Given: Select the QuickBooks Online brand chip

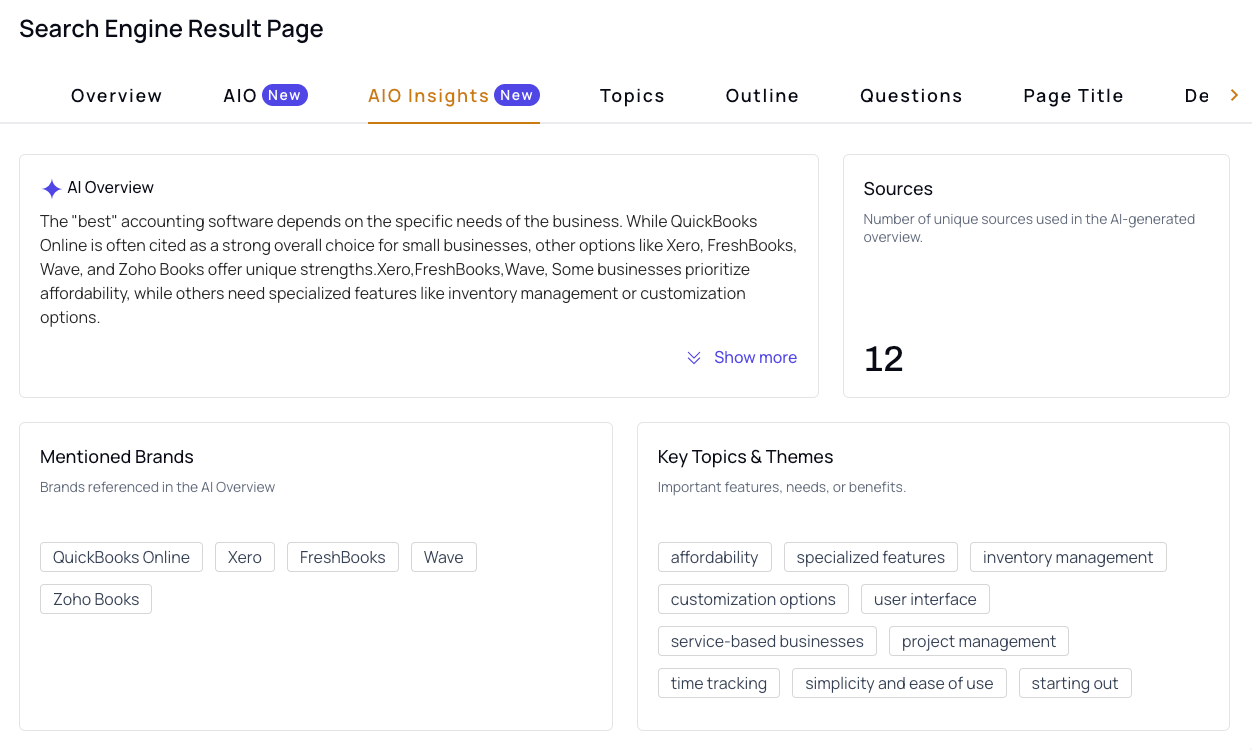Looking at the screenshot, I should [121, 557].
